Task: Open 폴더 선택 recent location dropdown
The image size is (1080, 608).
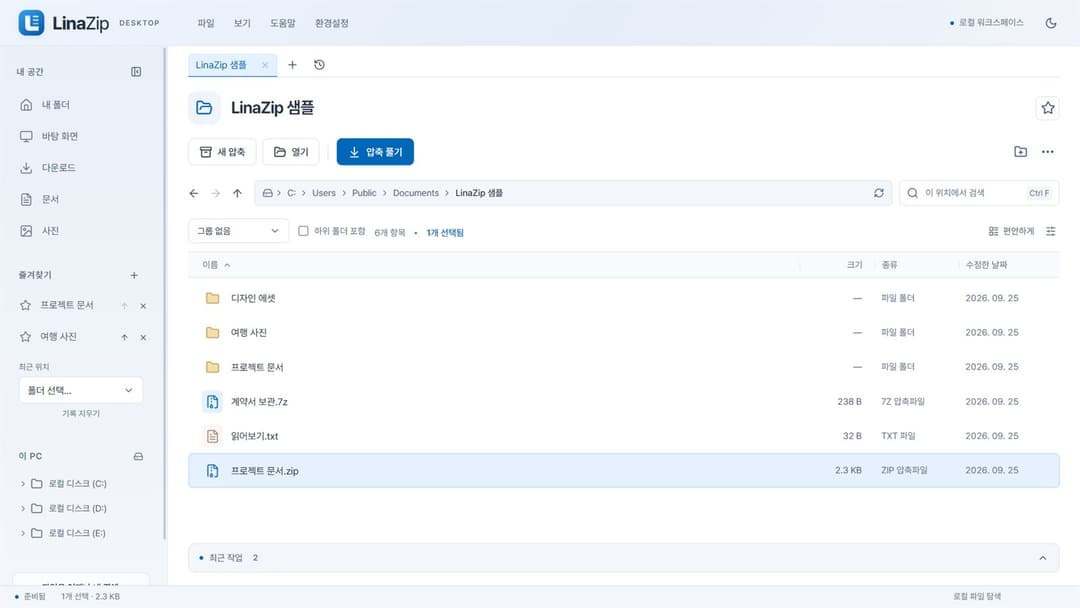Action: point(81,390)
